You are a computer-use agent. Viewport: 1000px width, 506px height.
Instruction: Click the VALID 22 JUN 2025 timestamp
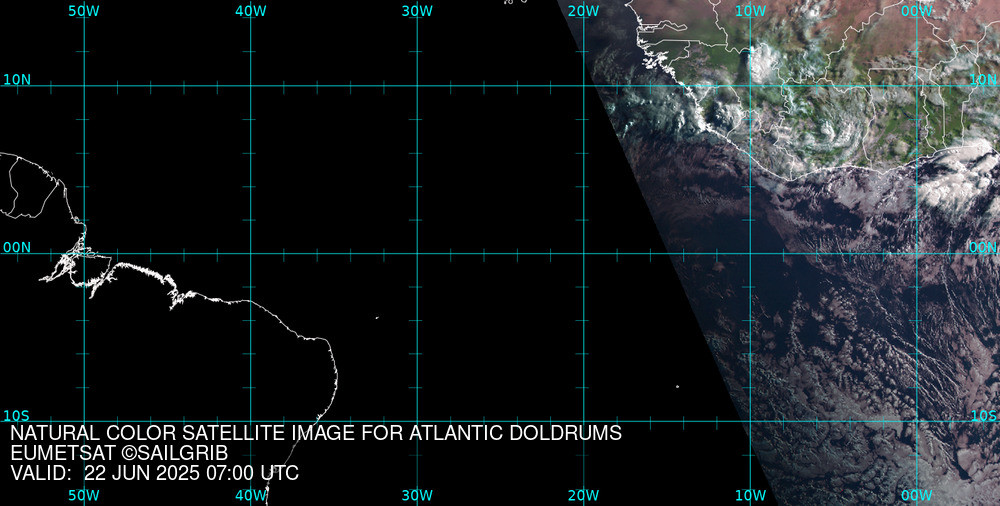154,473
